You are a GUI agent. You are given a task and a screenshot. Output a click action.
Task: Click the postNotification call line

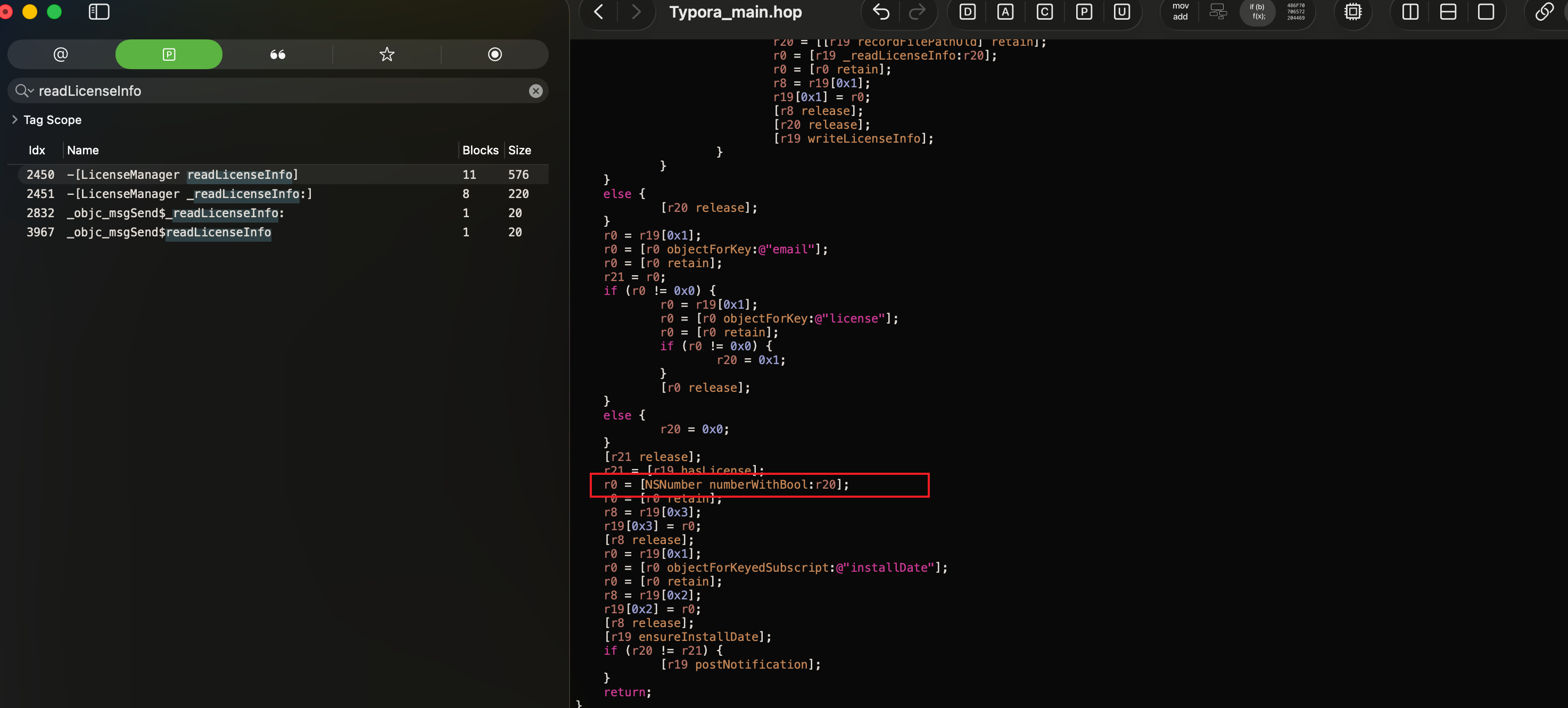(x=741, y=665)
